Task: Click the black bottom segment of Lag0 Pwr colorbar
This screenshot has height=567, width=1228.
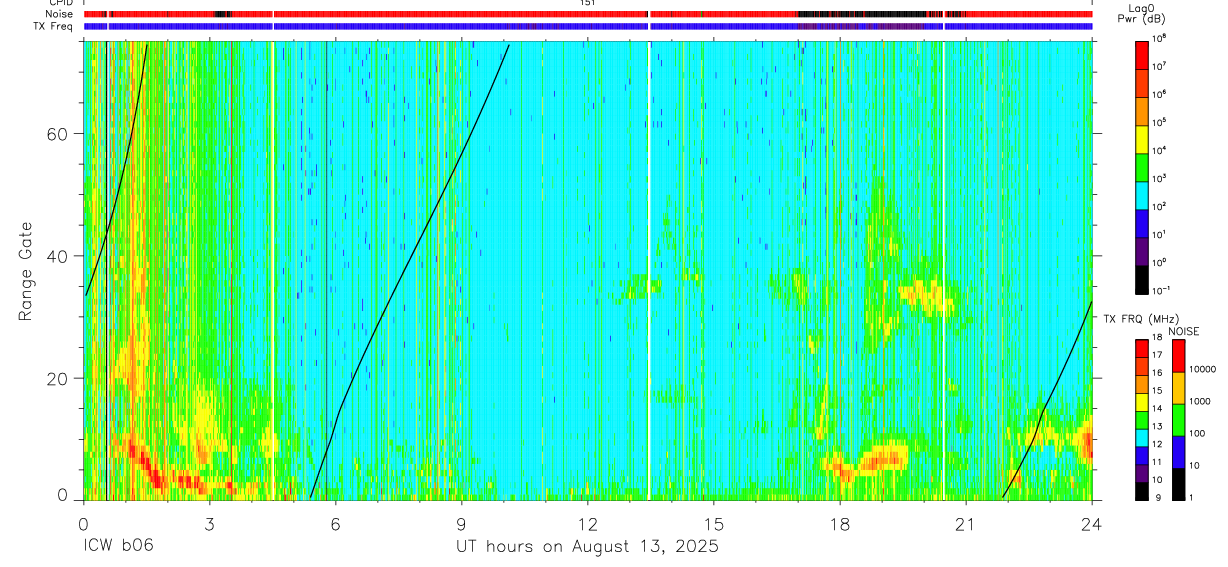Action: 1142,278
